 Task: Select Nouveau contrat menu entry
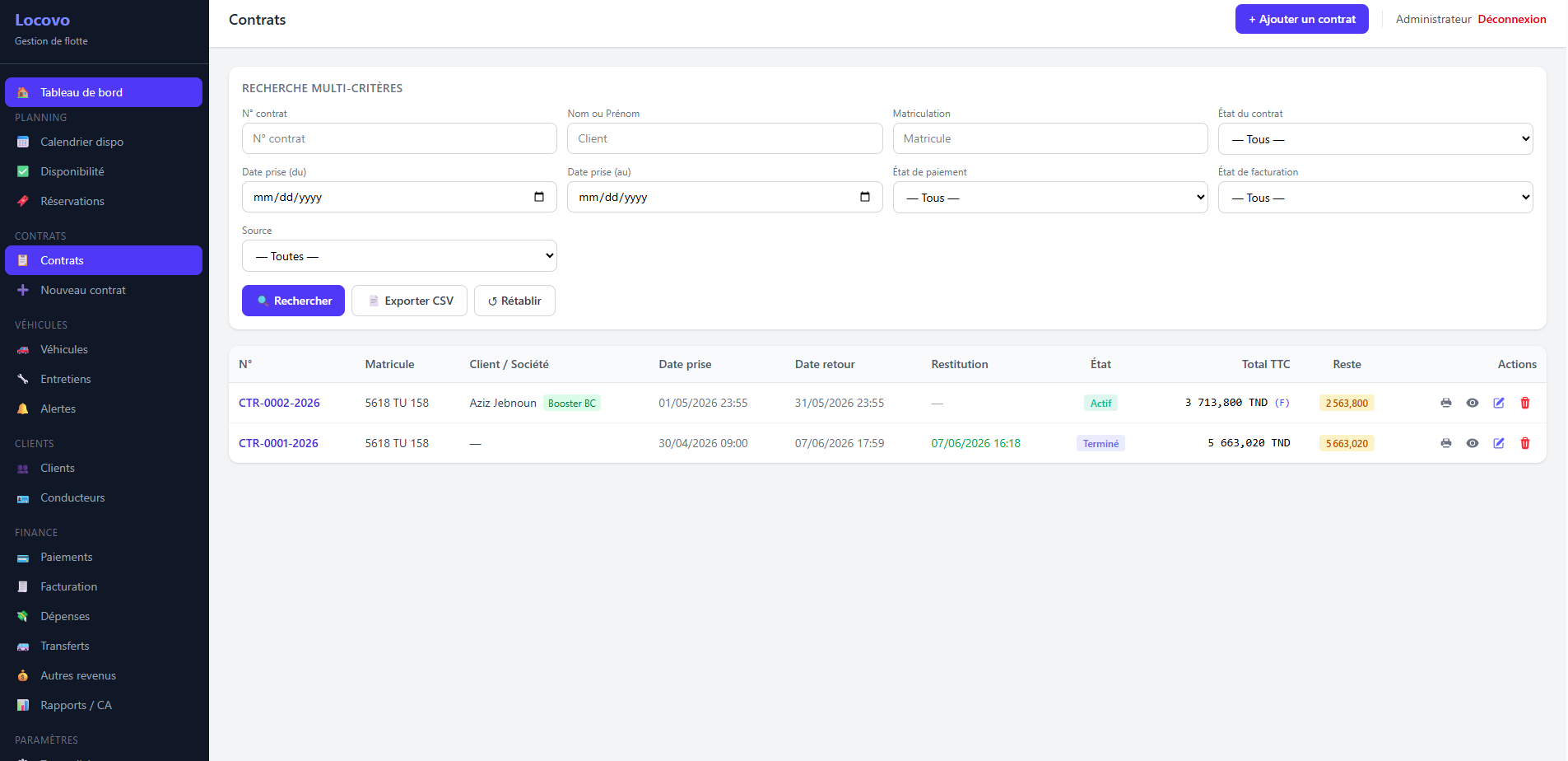coord(104,290)
